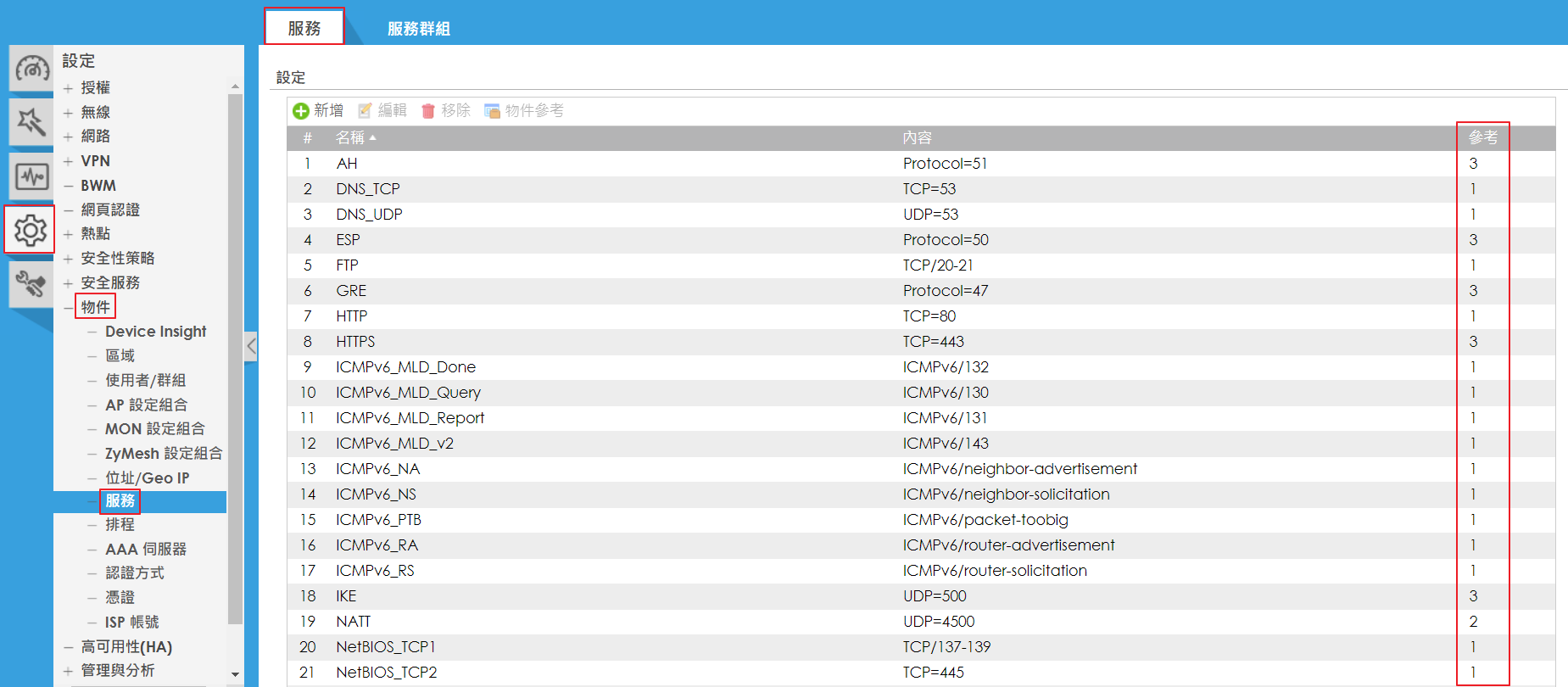Image resolution: width=1568 pixels, height=687 pixels.
Task: Select the ESP service row
Action: (x=921, y=240)
